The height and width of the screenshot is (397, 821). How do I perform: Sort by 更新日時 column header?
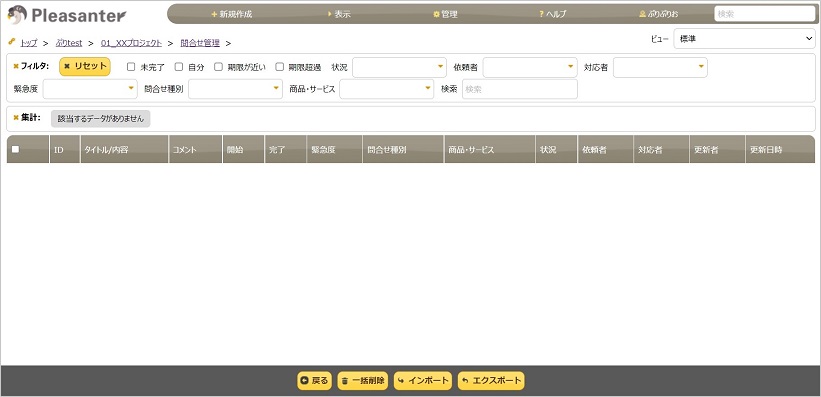pos(780,149)
